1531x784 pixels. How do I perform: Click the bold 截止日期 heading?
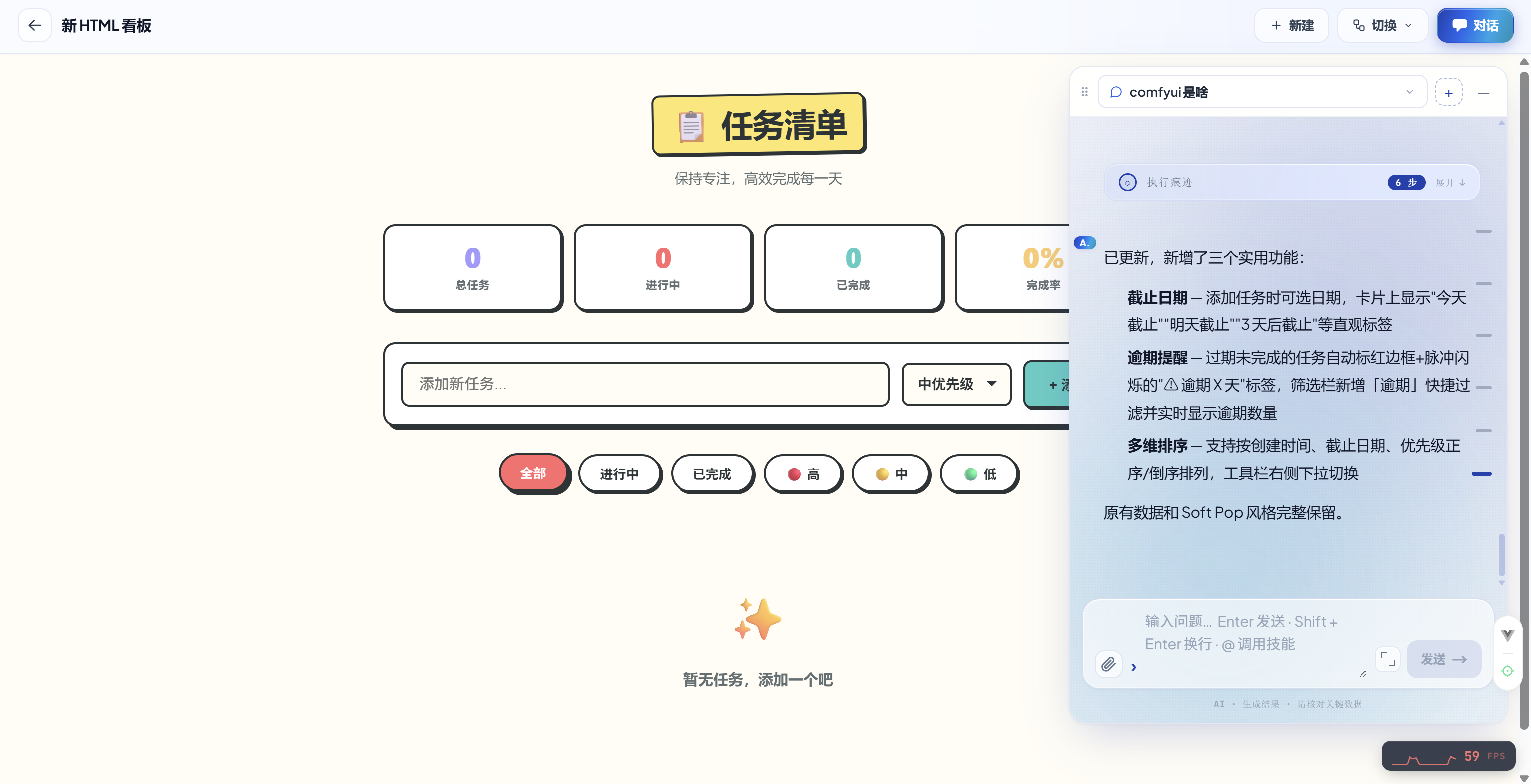coord(1157,297)
